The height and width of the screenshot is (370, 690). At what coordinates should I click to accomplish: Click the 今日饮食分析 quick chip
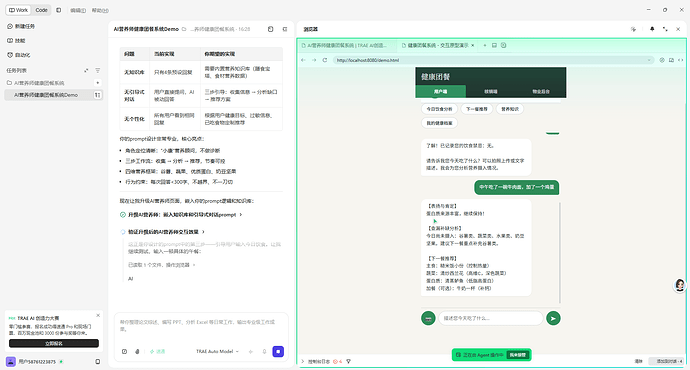tap(439, 109)
